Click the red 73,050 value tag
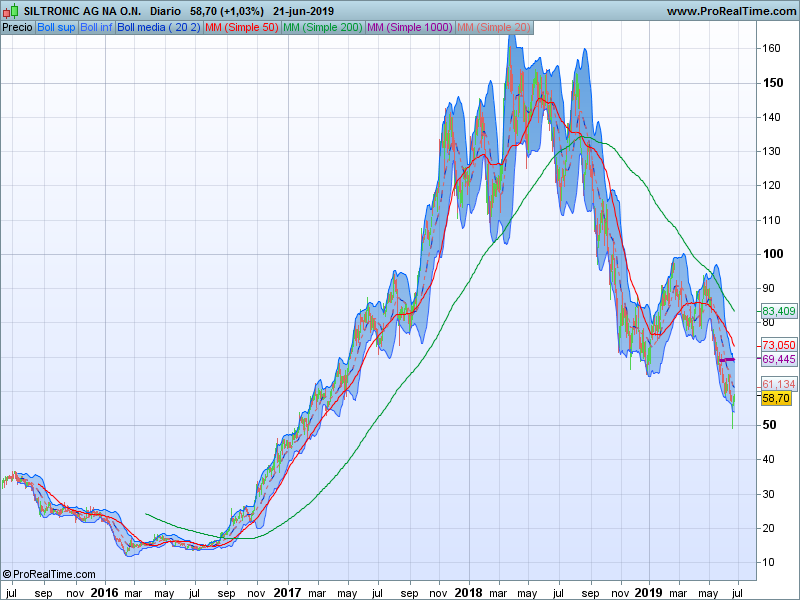 coord(779,345)
